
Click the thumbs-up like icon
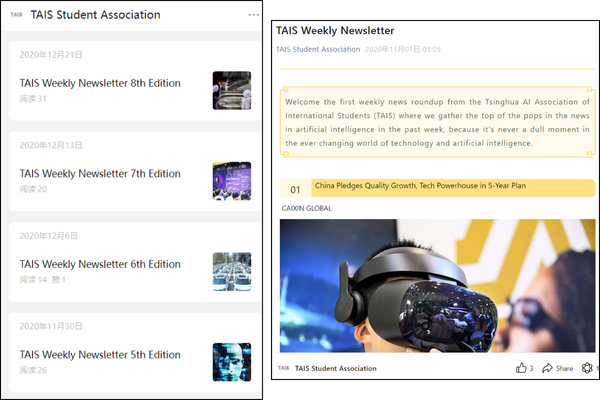tap(521, 368)
